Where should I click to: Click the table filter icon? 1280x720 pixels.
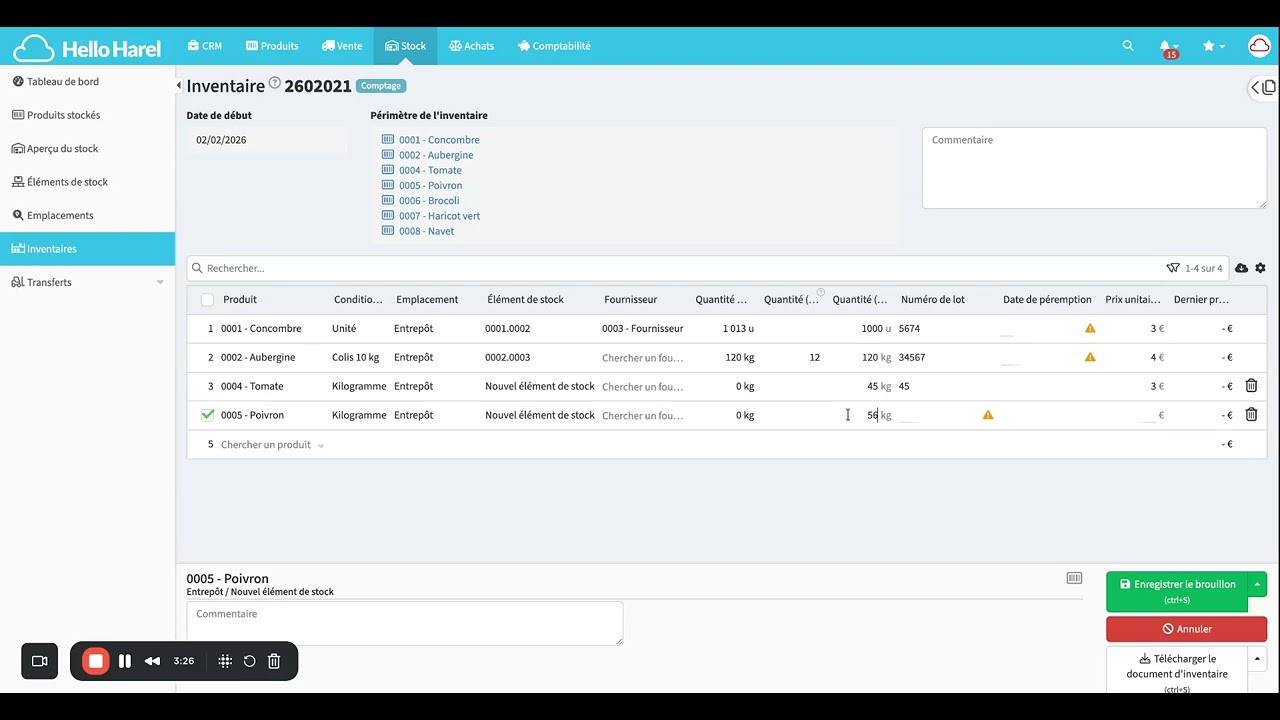(x=1173, y=268)
